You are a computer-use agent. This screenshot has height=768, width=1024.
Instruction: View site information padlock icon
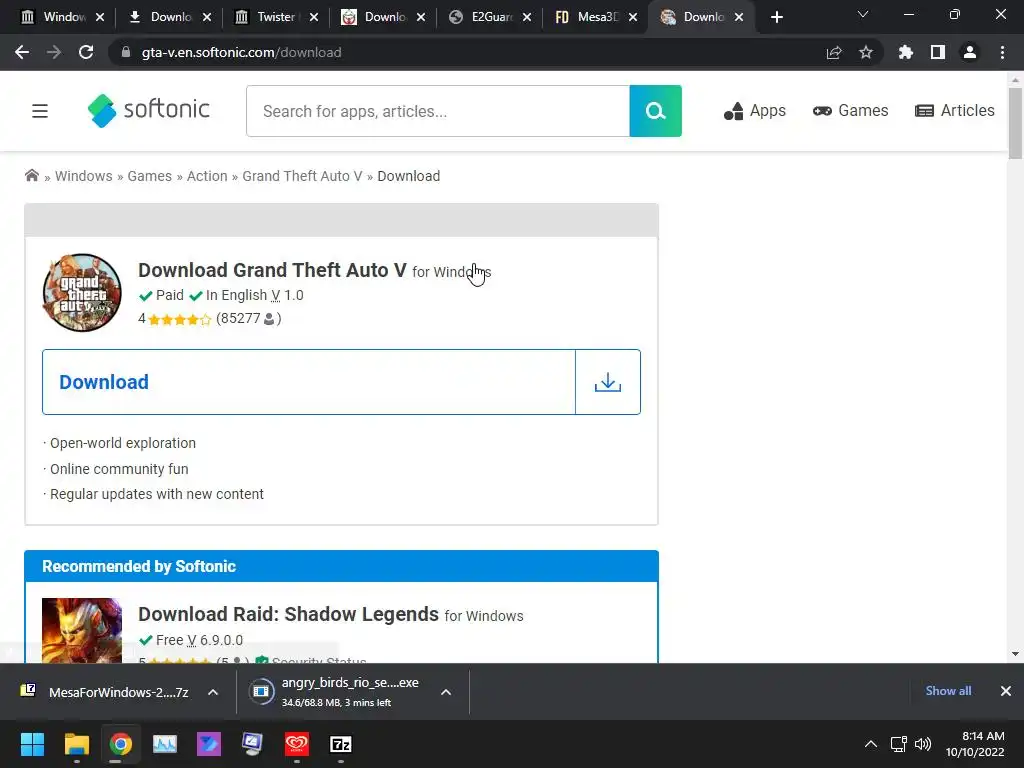point(126,52)
